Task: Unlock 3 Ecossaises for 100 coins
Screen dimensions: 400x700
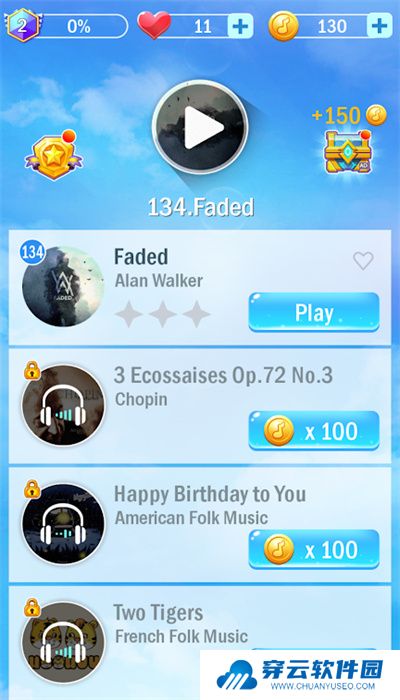Action: coord(314,431)
